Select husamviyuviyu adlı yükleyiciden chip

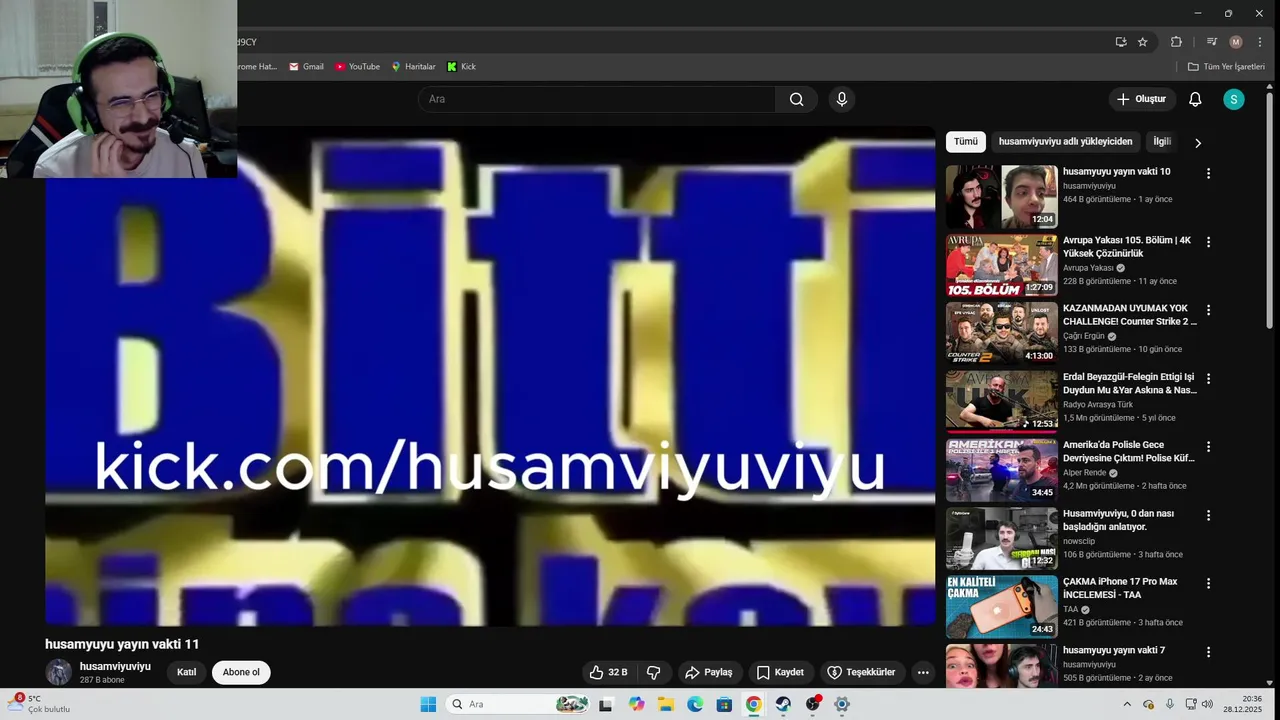[x=1065, y=142]
